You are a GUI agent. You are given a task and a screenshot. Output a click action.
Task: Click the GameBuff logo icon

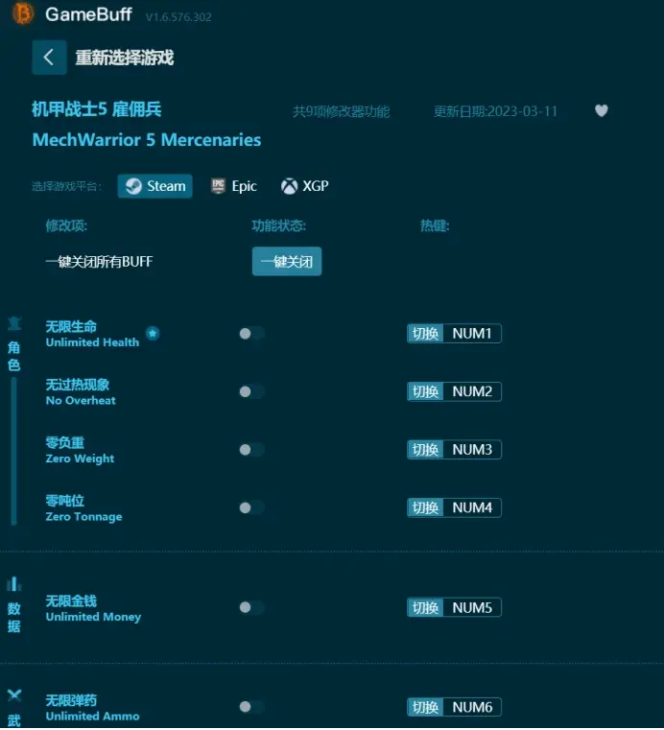[x=22, y=14]
